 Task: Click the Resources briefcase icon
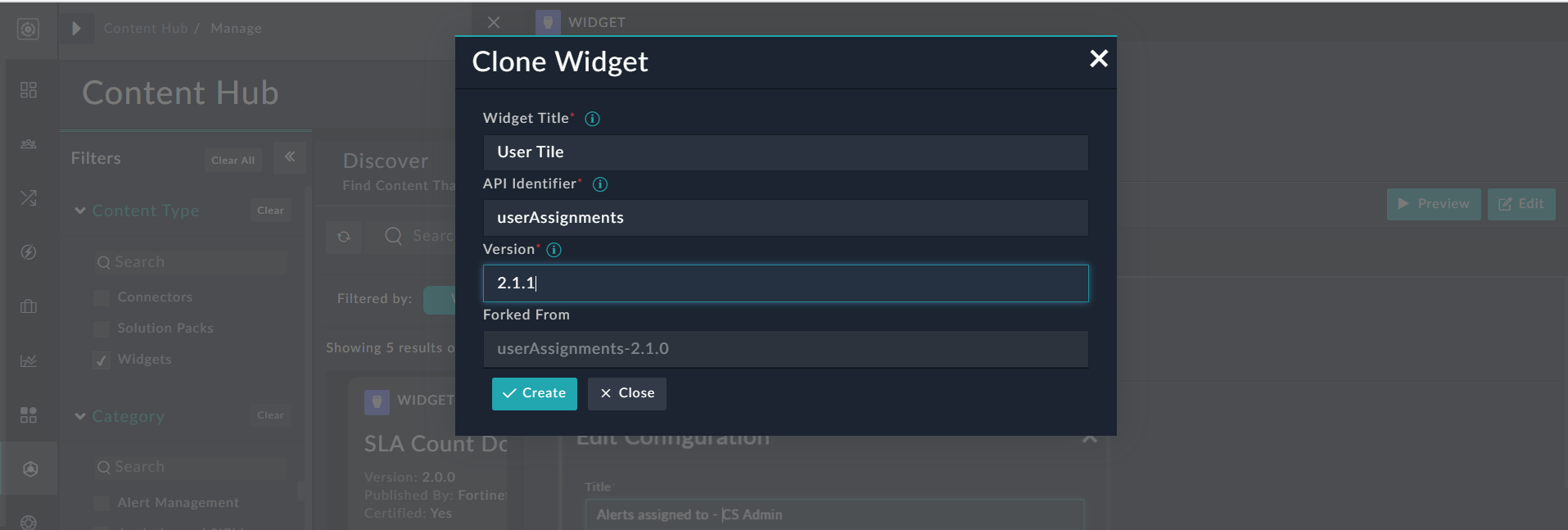tap(28, 306)
